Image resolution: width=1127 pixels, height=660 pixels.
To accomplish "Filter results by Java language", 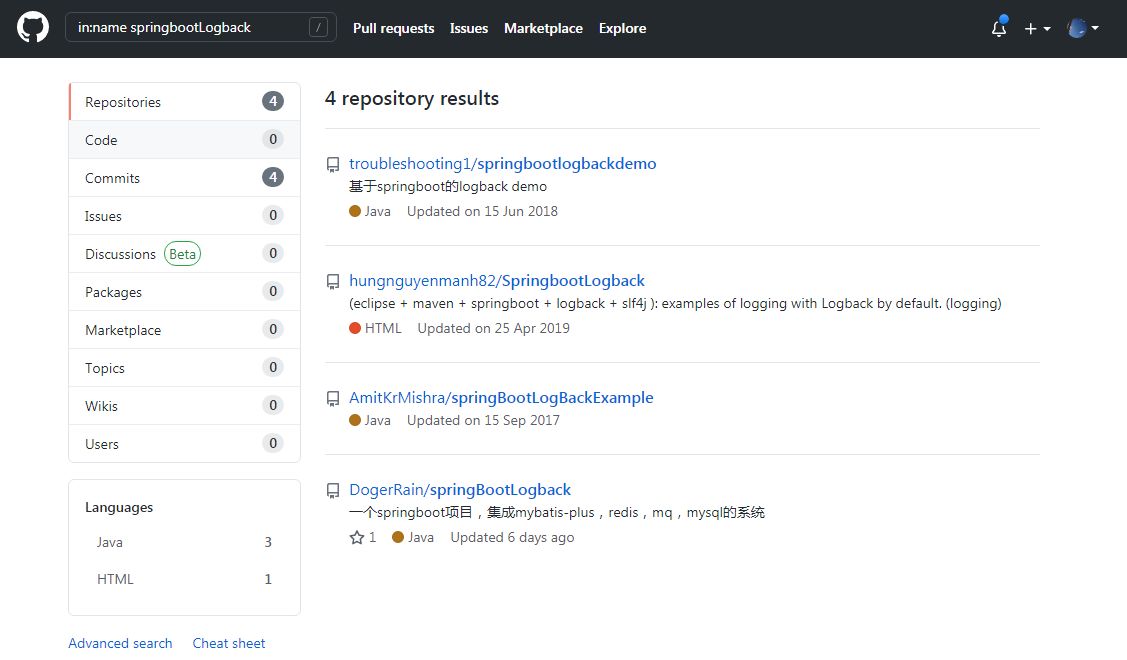I will (x=184, y=542).
